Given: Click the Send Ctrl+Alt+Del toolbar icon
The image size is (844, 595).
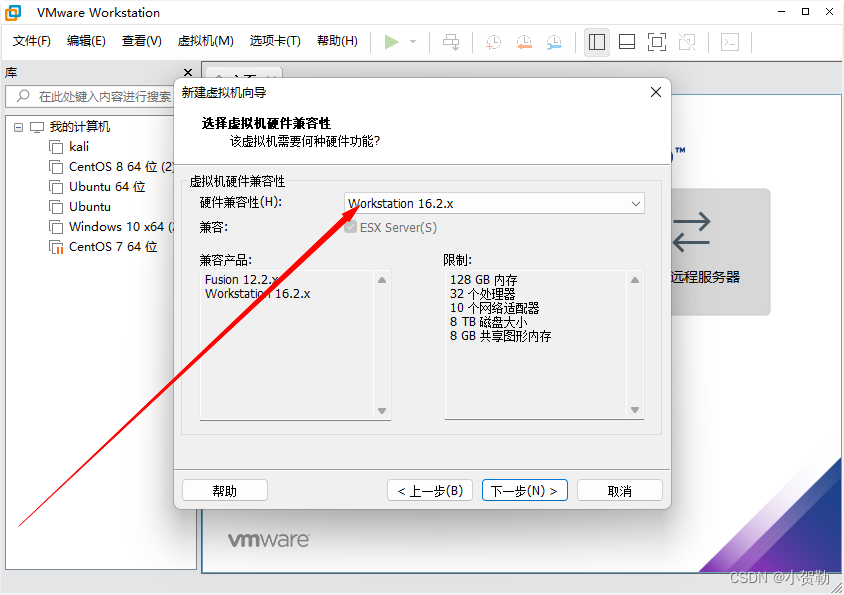Looking at the screenshot, I should (451, 41).
